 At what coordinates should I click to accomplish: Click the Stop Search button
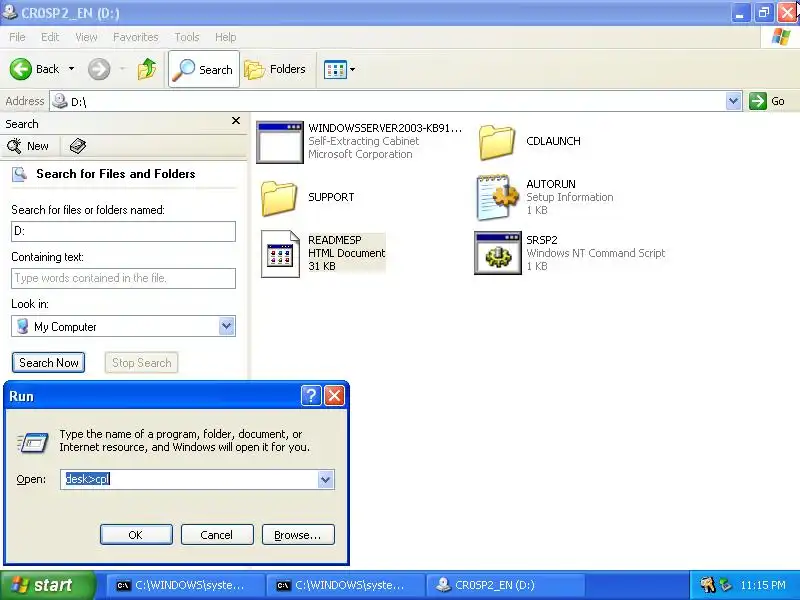tap(141, 363)
